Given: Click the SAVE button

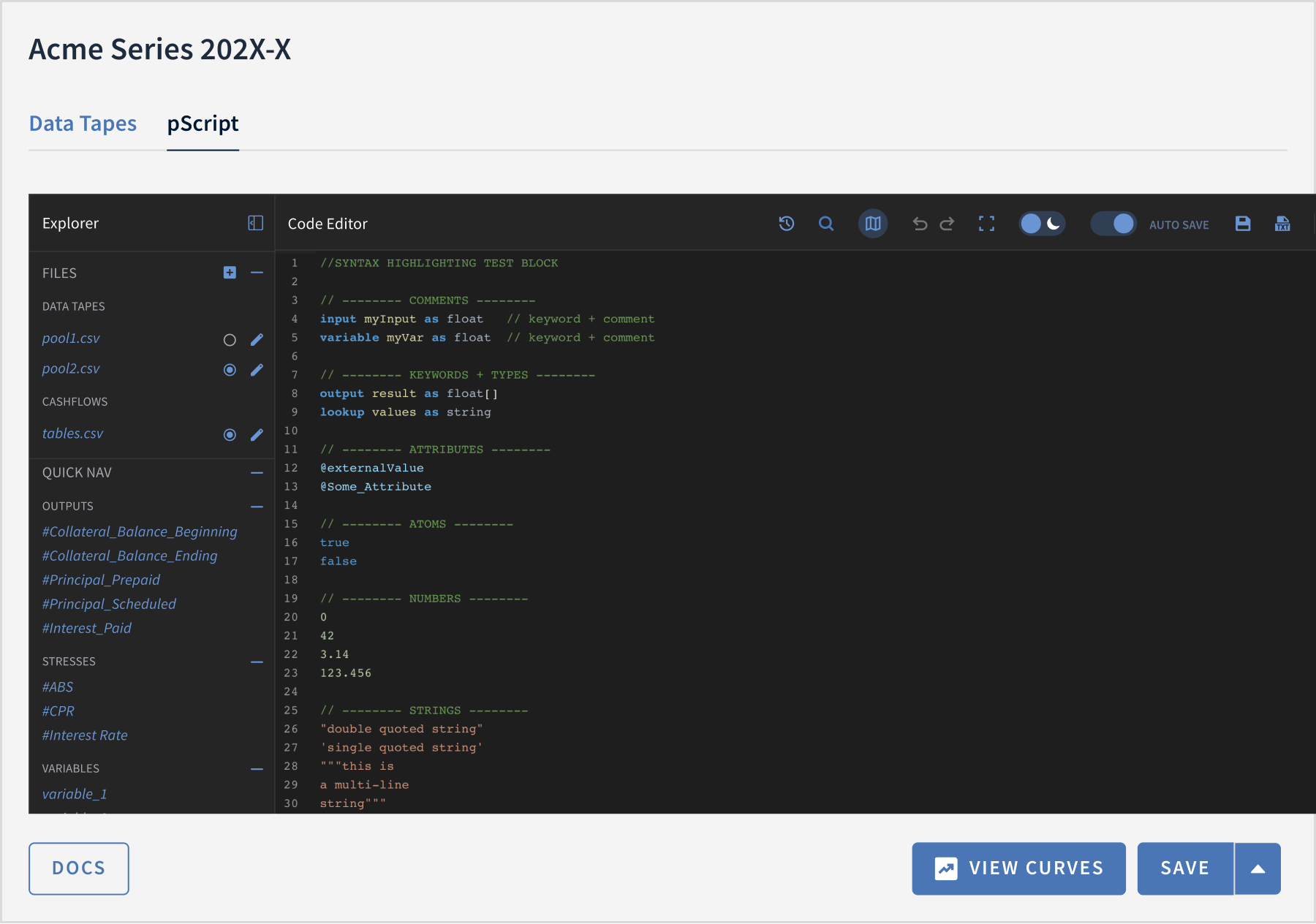Looking at the screenshot, I should 1185,868.
